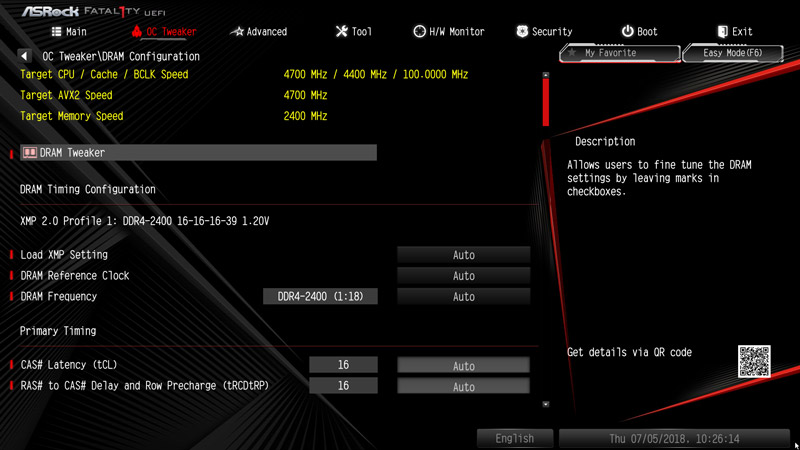Image resolution: width=800 pixels, height=450 pixels.
Task: Switch to the OC Tweaker tab
Action: coord(164,32)
